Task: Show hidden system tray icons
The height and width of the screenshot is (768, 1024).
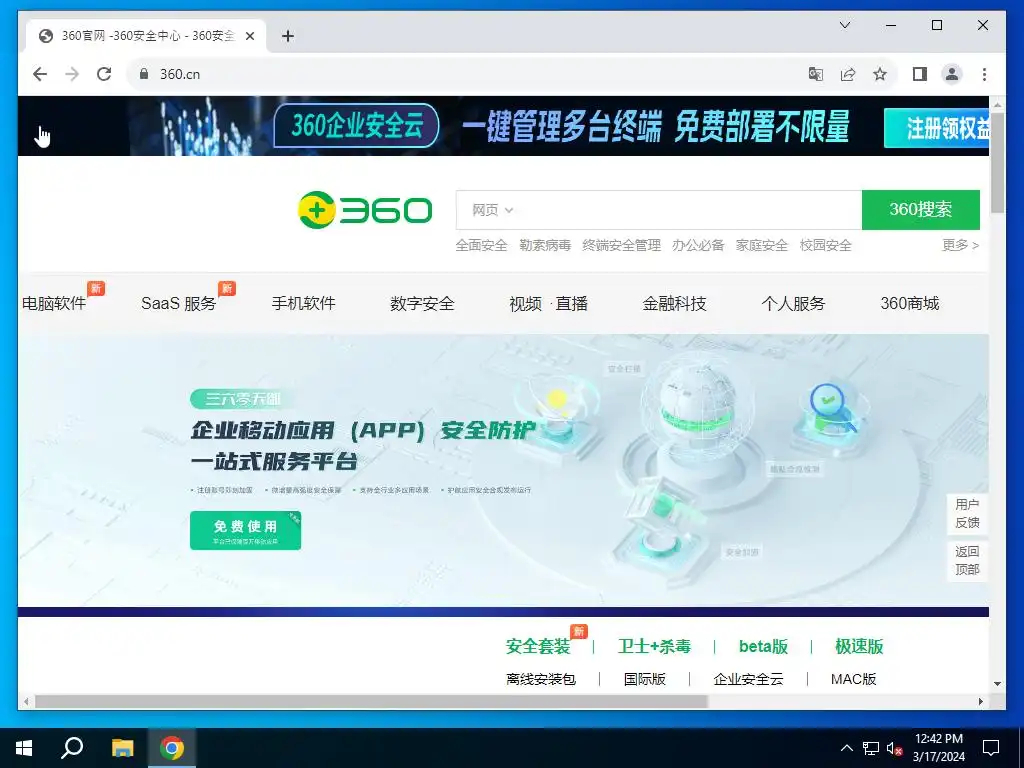Action: click(846, 748)
